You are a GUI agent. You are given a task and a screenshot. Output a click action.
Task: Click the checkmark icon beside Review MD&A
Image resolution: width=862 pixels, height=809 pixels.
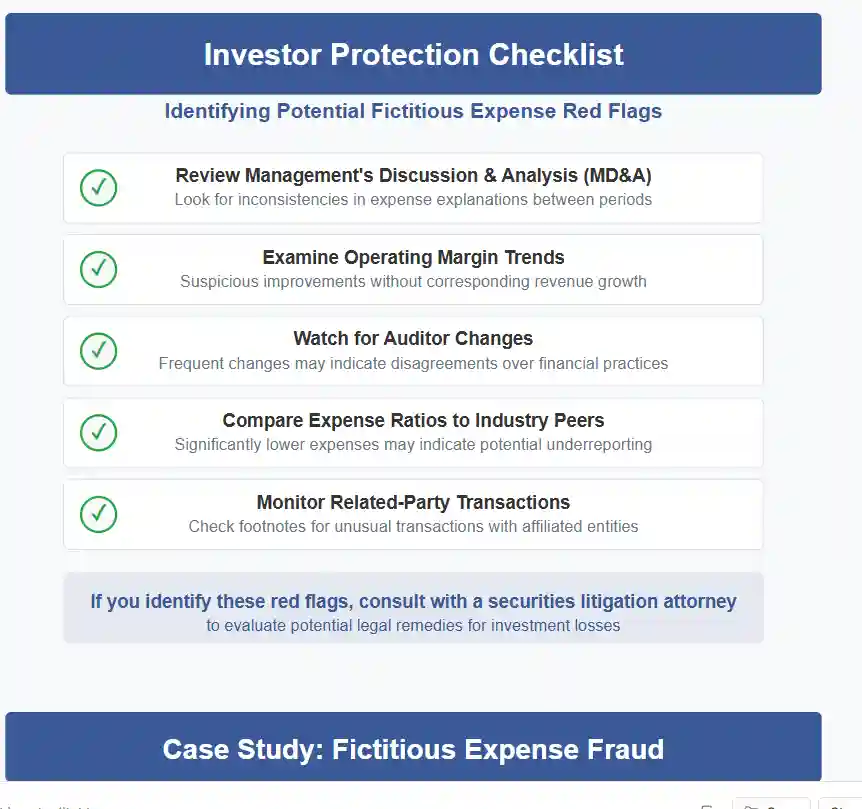[99, 188]
